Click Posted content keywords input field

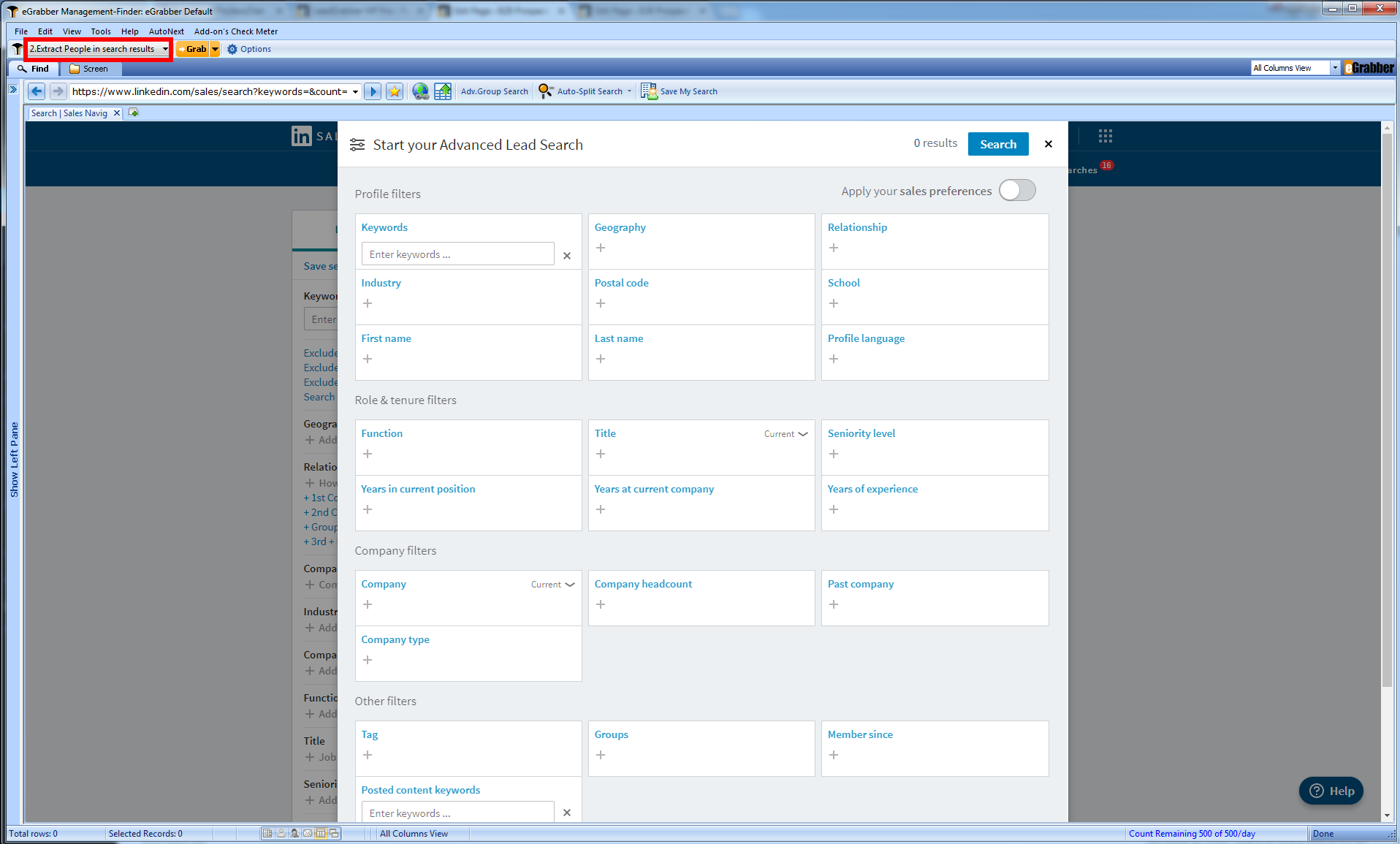[457, 812]
